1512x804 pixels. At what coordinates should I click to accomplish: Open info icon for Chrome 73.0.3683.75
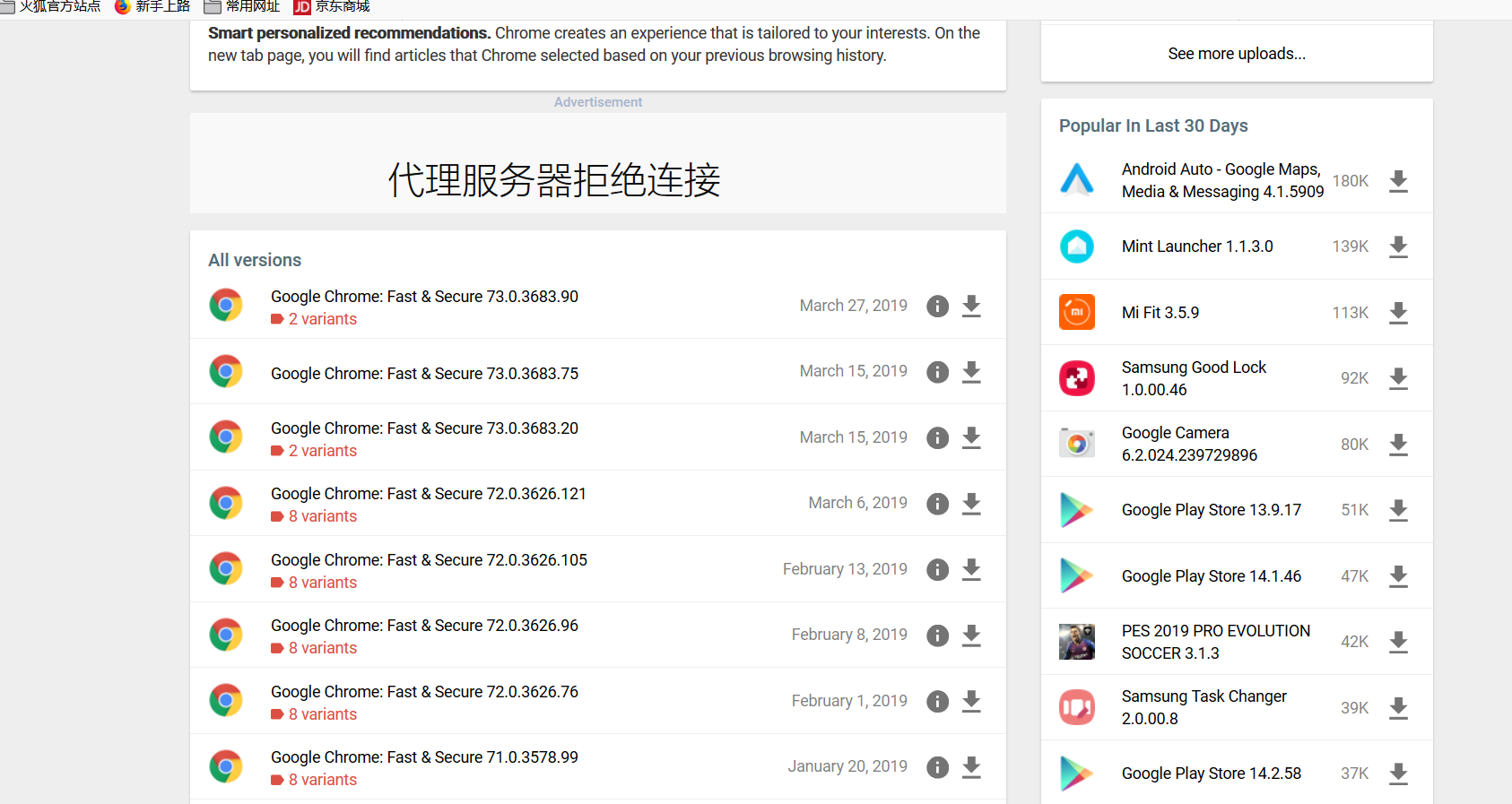937,372
